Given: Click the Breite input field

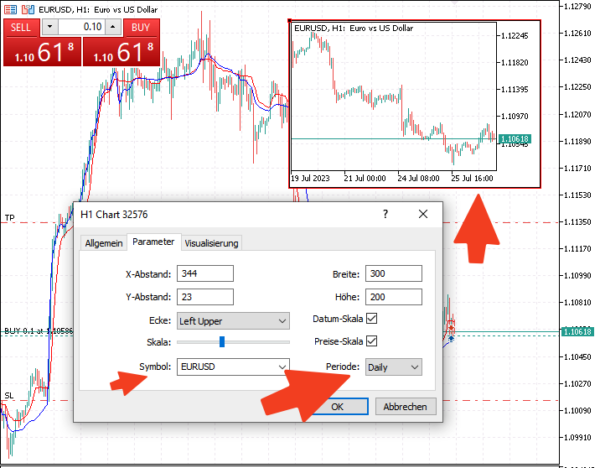Looking at the screenshot, I should [394, 274].
